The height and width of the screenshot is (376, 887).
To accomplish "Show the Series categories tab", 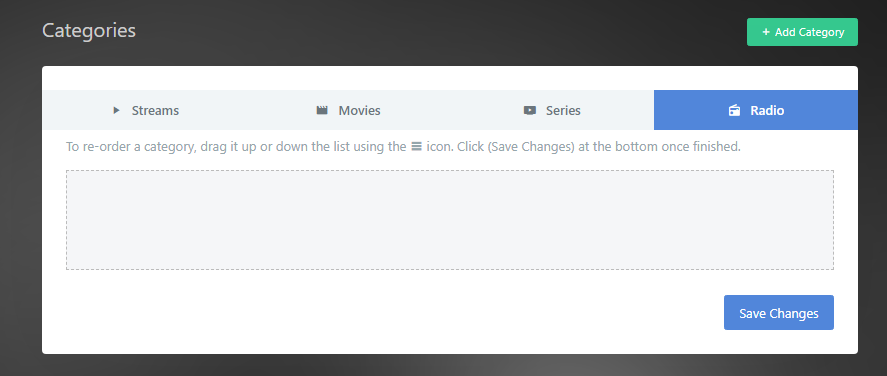I will pos(552,110).
